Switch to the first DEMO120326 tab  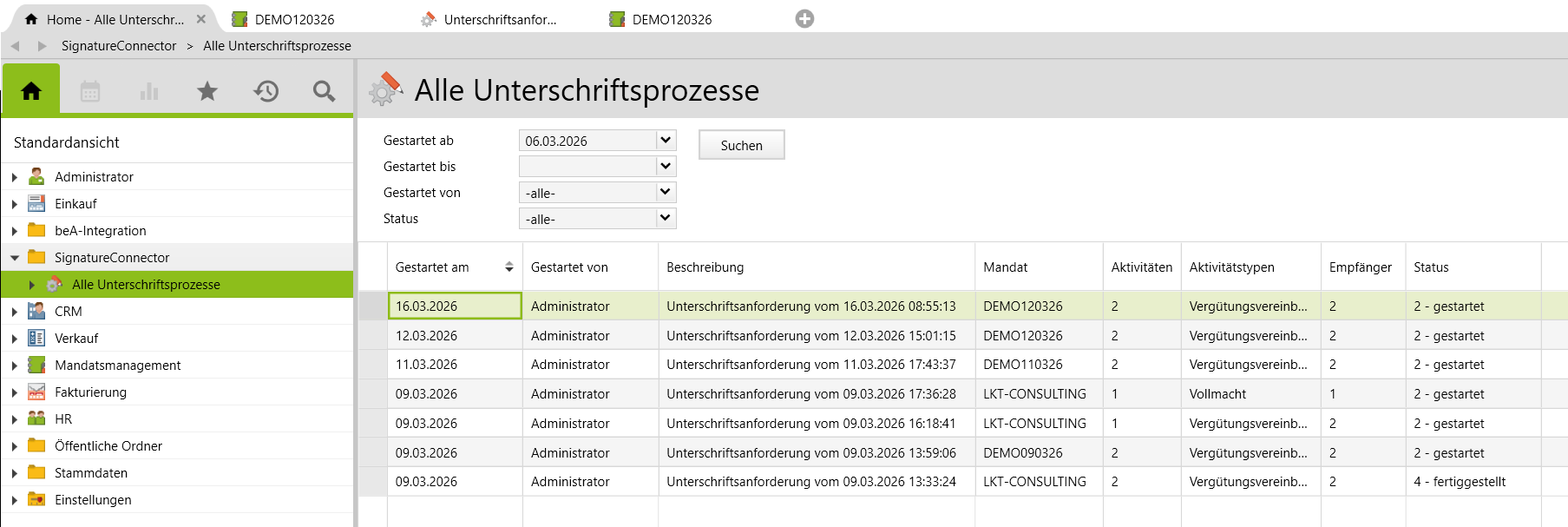click(293, 19)
